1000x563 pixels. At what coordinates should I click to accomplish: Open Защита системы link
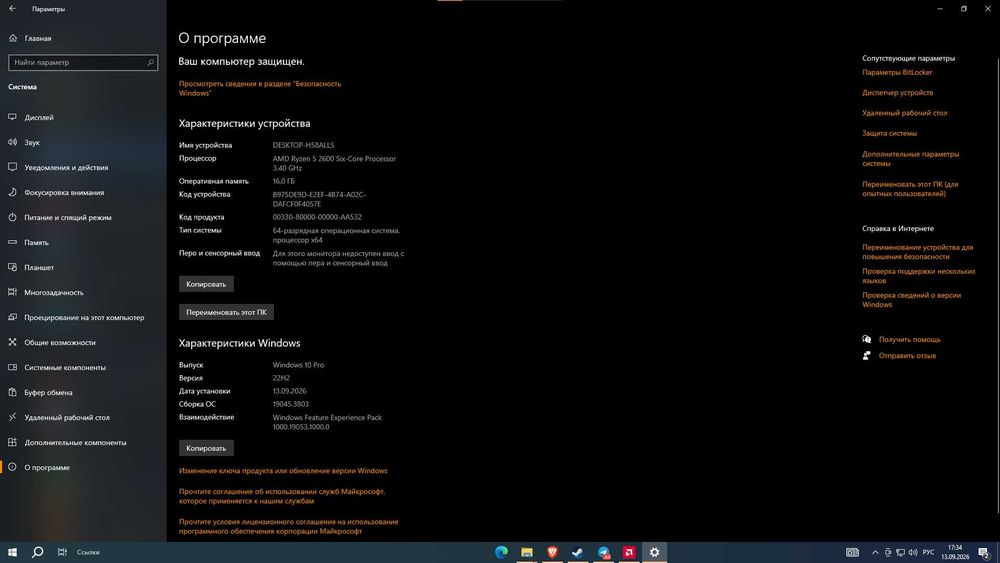coord(889,133)
